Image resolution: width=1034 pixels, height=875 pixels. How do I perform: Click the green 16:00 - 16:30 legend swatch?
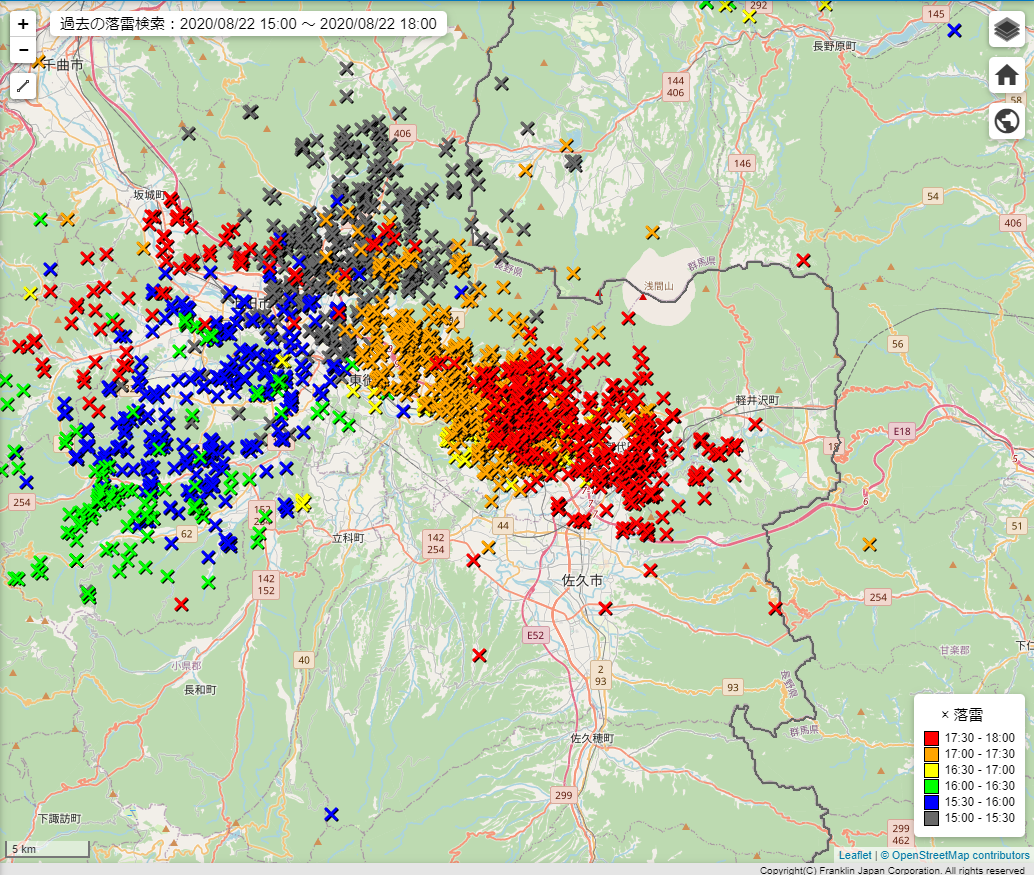tap(931, 786)
